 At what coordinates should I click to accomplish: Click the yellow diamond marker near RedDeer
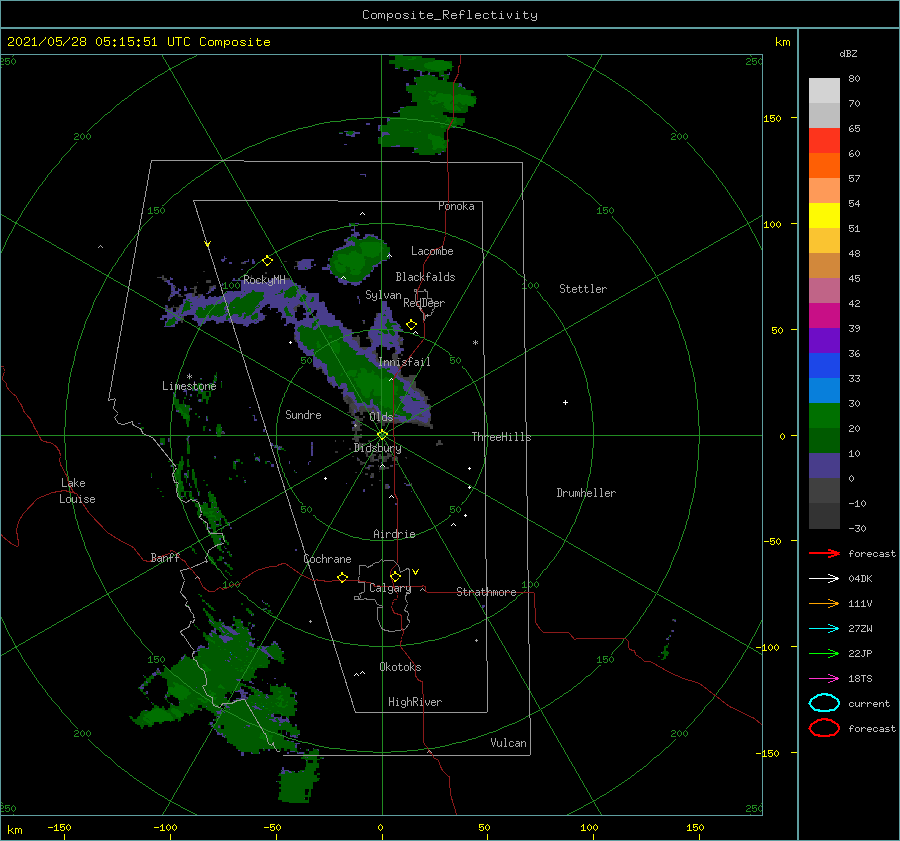click(411, 325)
